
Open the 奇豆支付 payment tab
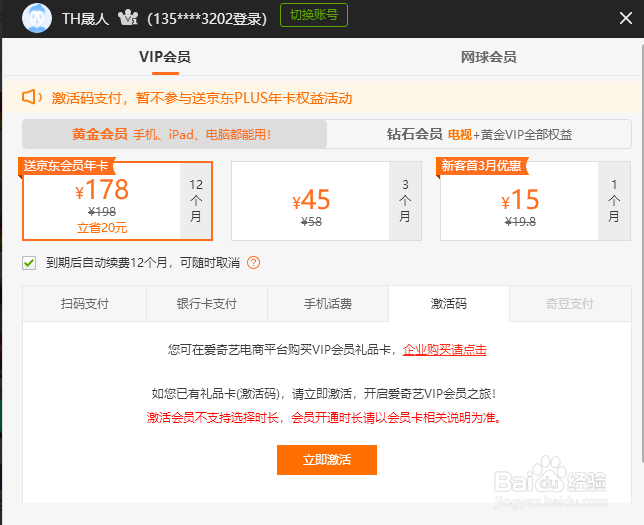(570, 304)
